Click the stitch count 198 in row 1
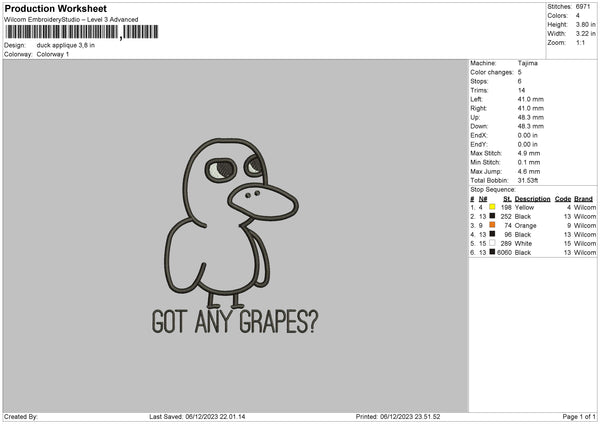This screenshot has height=424, width=600. [506, 207]
